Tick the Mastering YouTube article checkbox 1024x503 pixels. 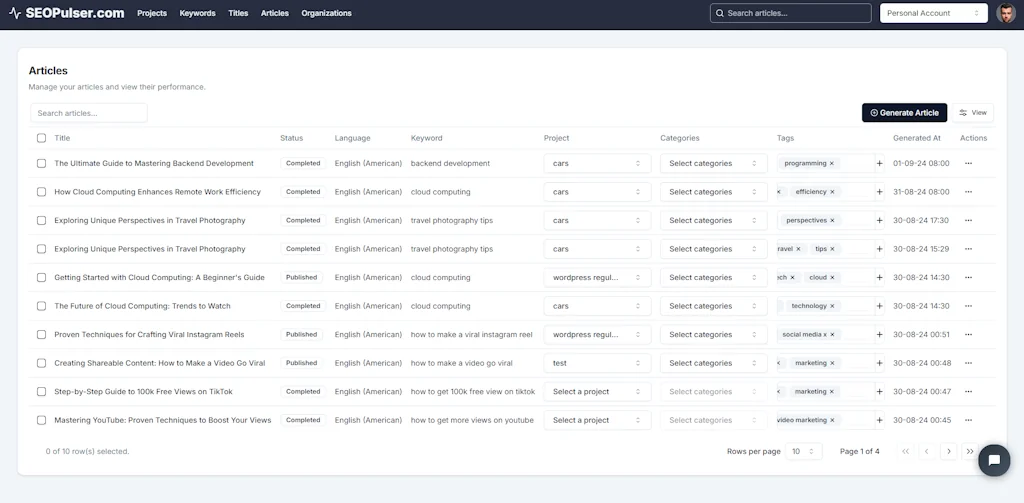point(41,420)
